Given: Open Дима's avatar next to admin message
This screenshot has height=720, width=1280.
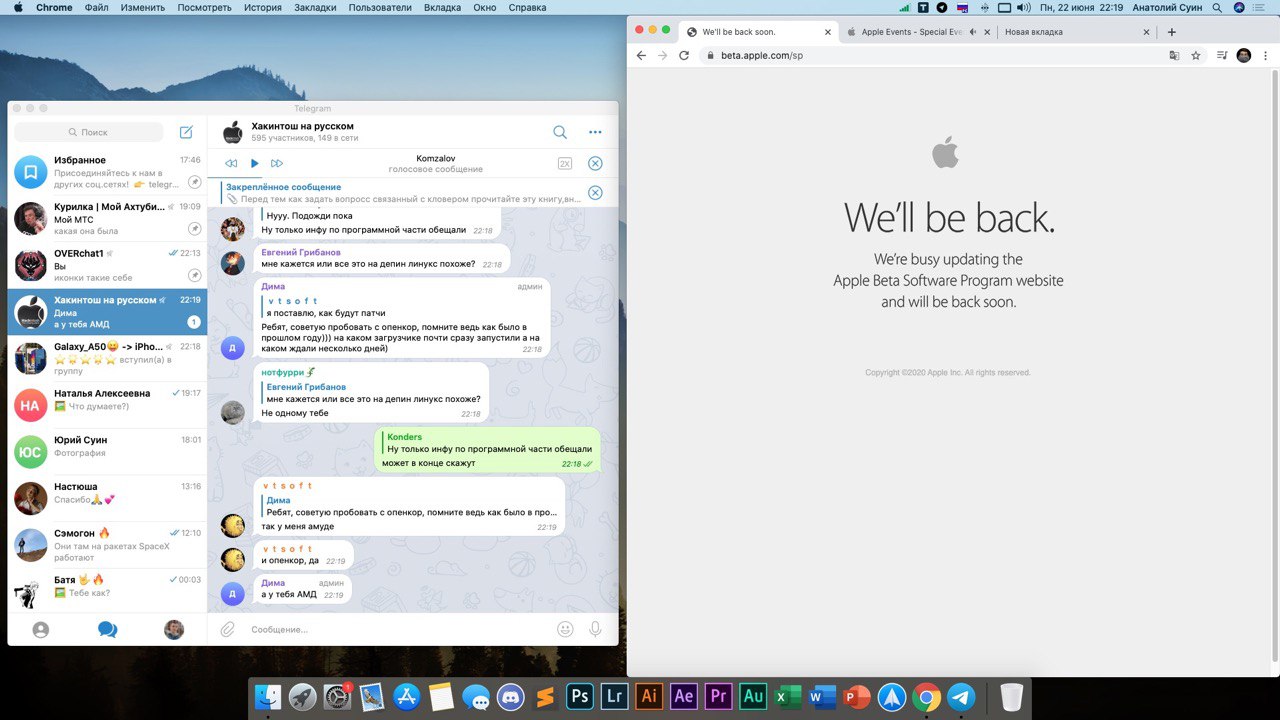Looking at the screenshot, I should tap(232, 347).
